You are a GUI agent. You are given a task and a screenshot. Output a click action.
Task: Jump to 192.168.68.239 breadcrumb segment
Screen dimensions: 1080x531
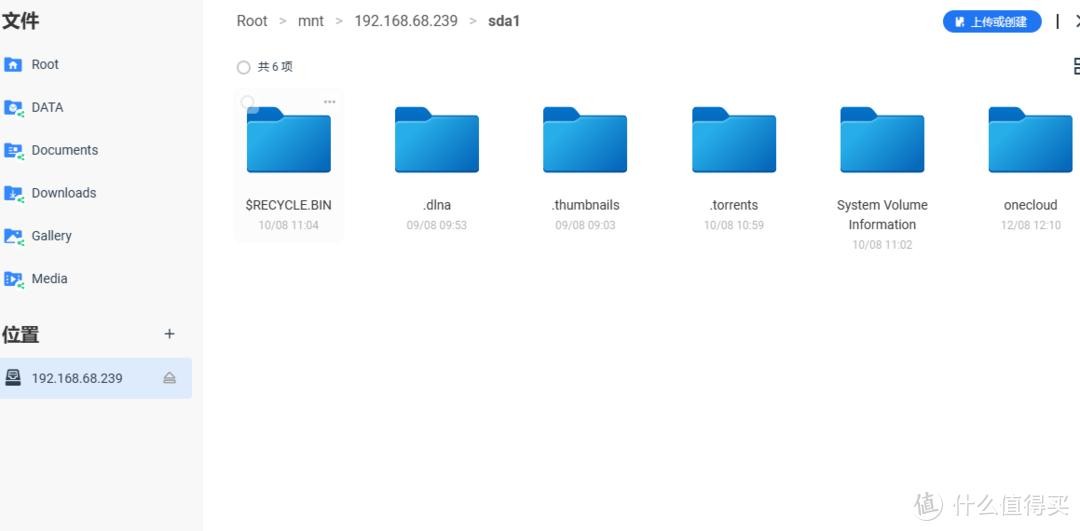pyautogui.click(x=406, y=21)
